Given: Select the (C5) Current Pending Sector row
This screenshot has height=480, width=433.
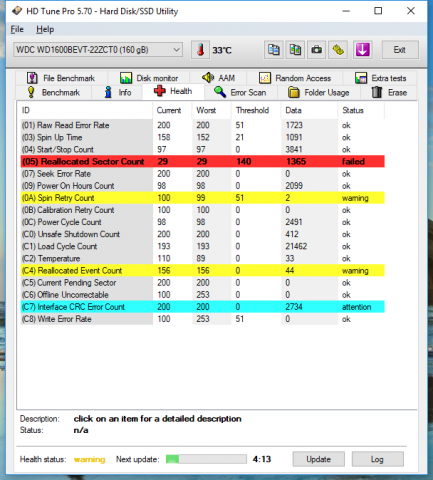Looking at the screenshot, I should tap(202, 283).
